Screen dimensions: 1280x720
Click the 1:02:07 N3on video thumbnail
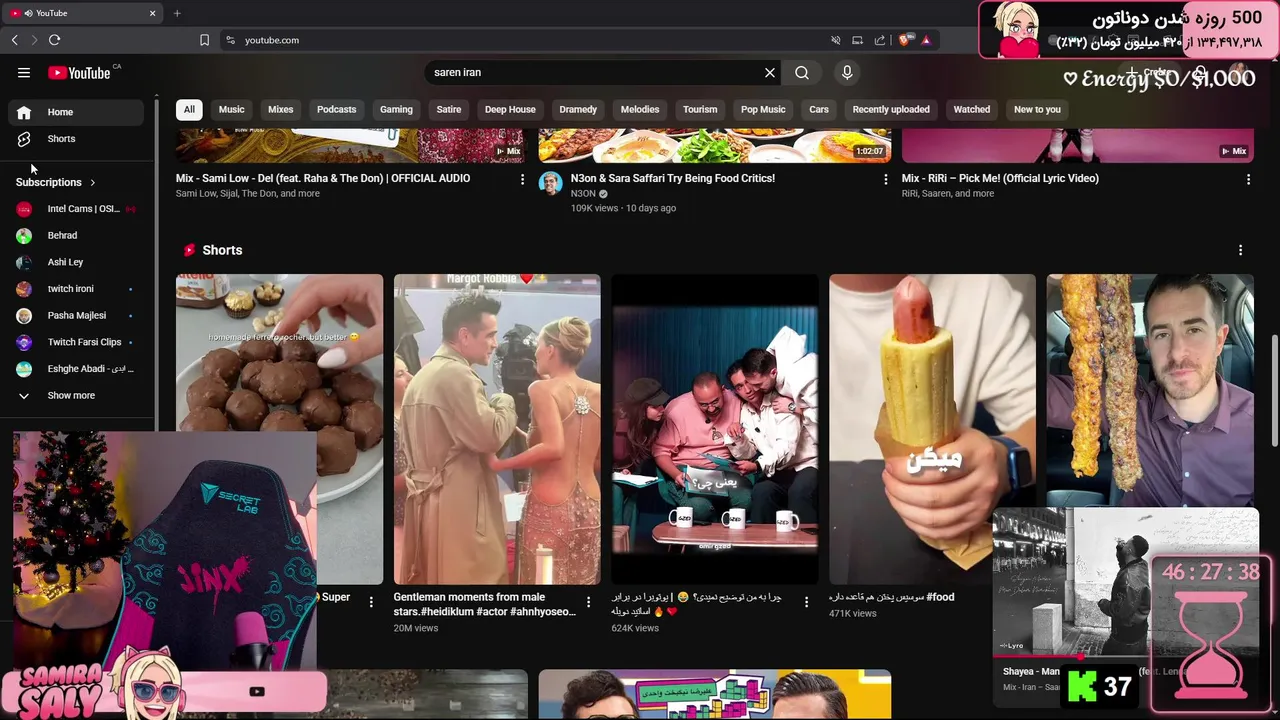coord(715,146)
